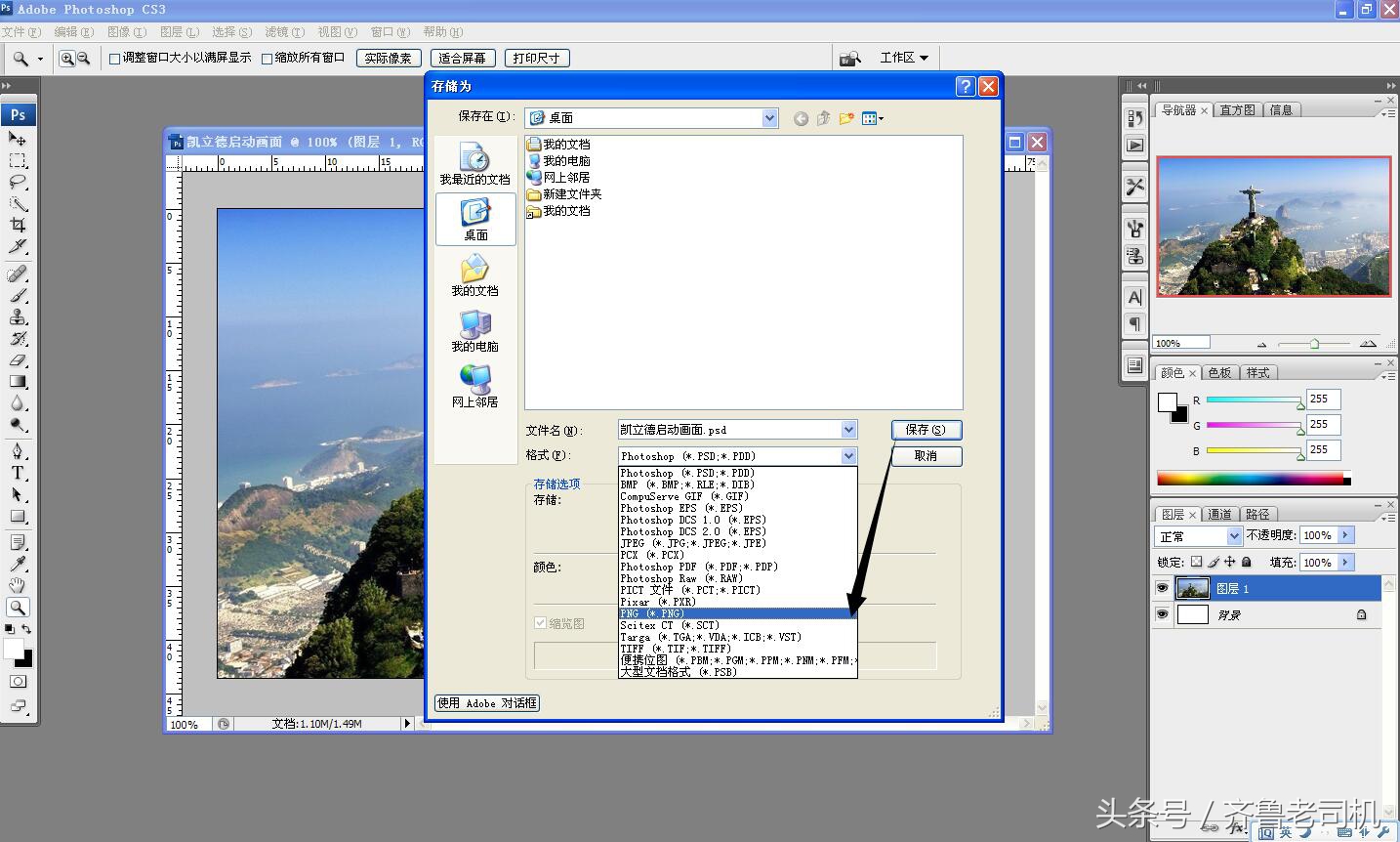
Task: Toggle lock image pixels
Action: pyautogui.click(x=1213, y=562)
